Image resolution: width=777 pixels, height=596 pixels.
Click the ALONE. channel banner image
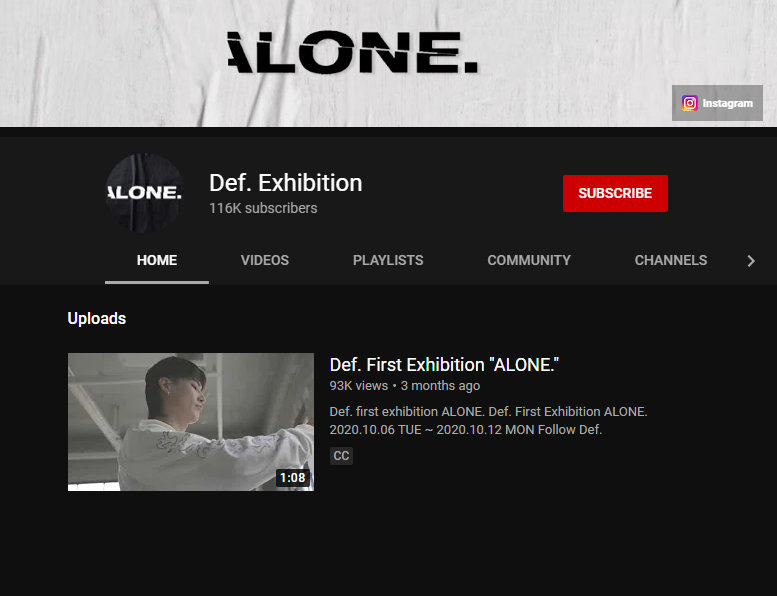[388, 63]
